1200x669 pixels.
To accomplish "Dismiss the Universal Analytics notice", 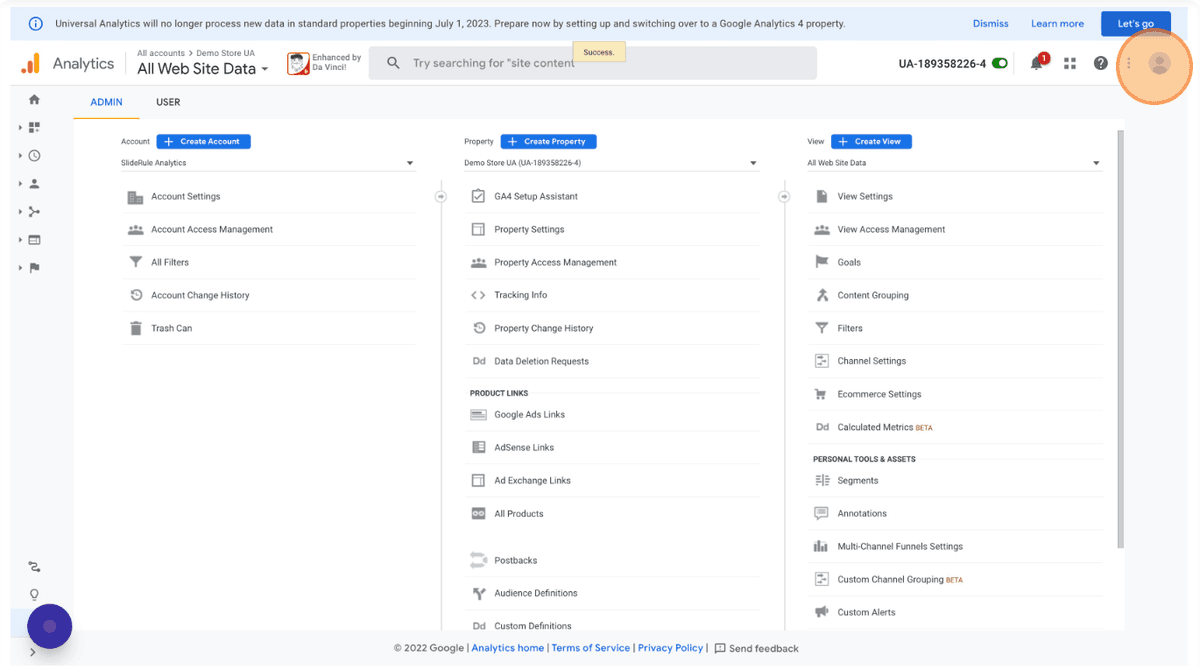I will click(x=991, y=23).
